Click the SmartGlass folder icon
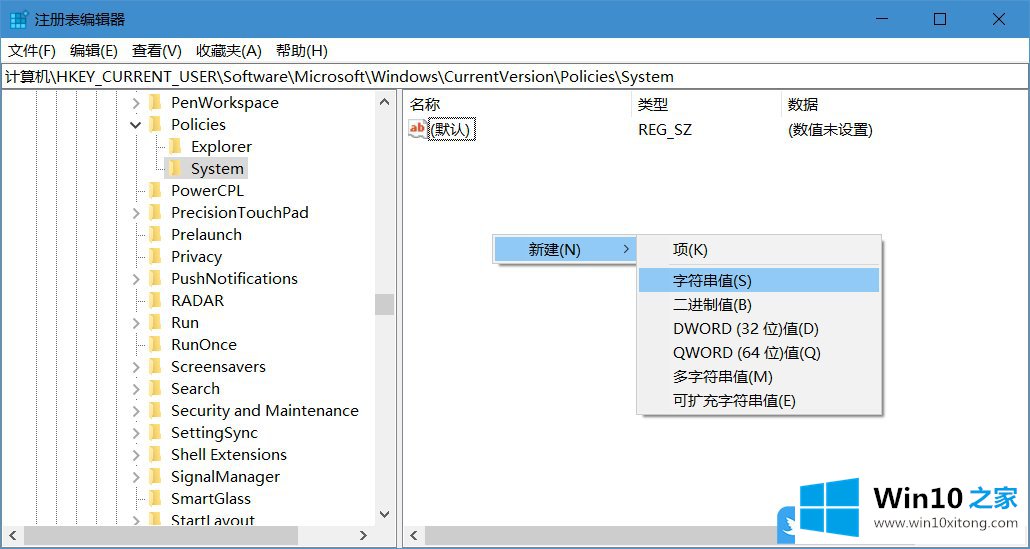This screenshot has width=1030, height=549. coord(155,498)
